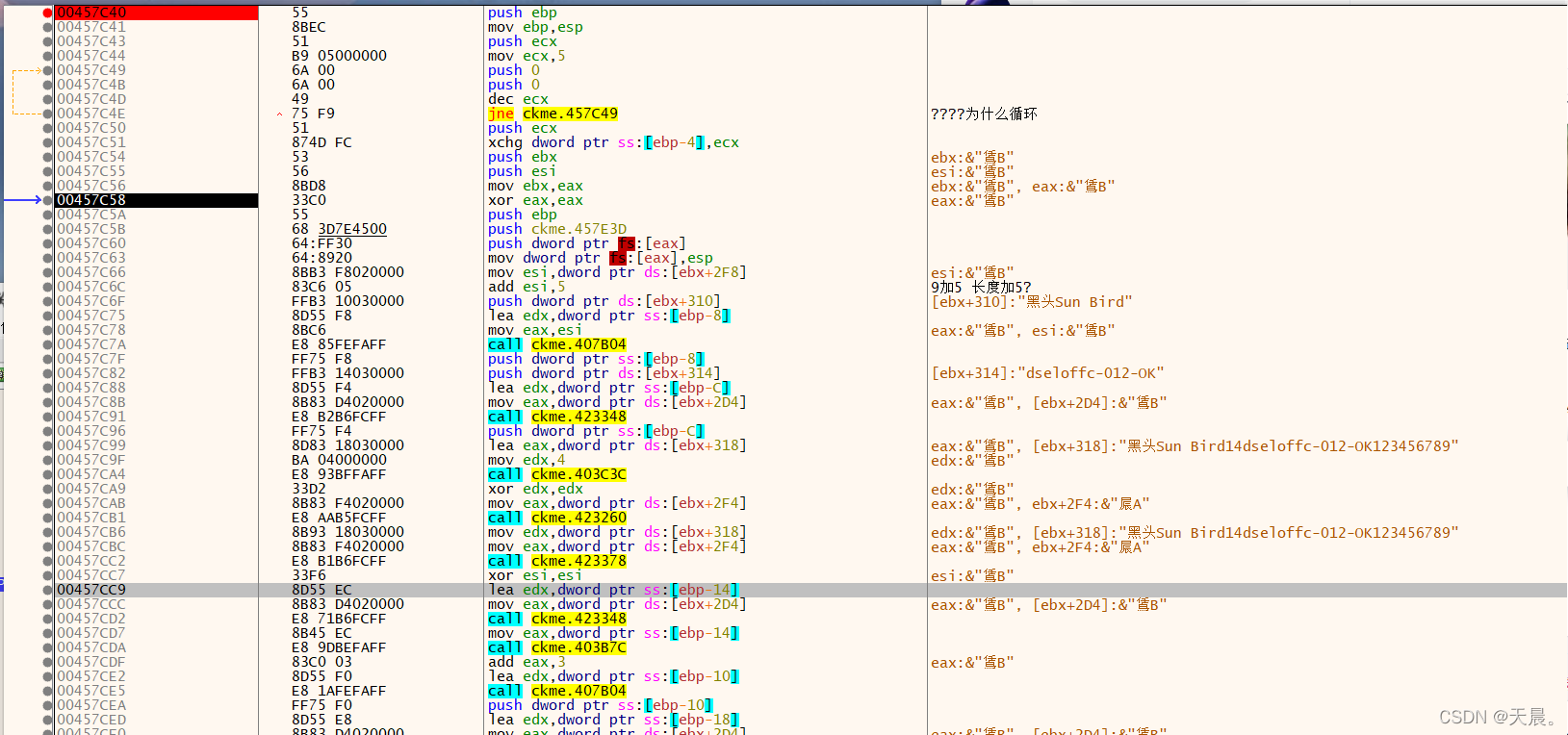Click the 'call ckme.403B7C' instruction
Image resolution: width=1568 pixels, height=735 pixels.
[557, 647]
